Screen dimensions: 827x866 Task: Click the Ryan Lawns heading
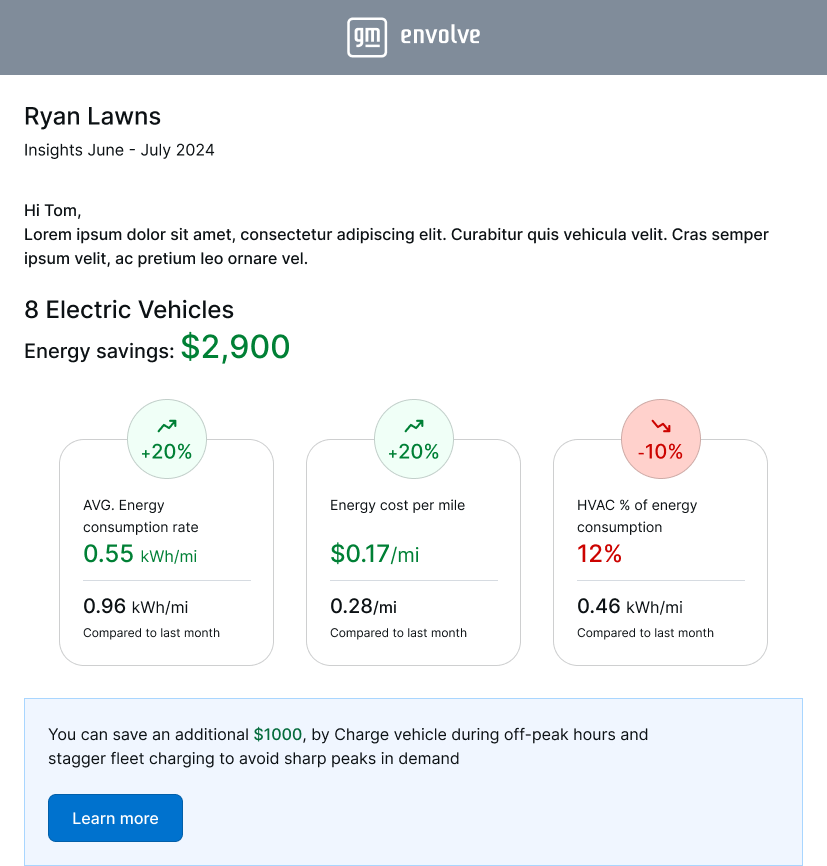tap(92, 116)
